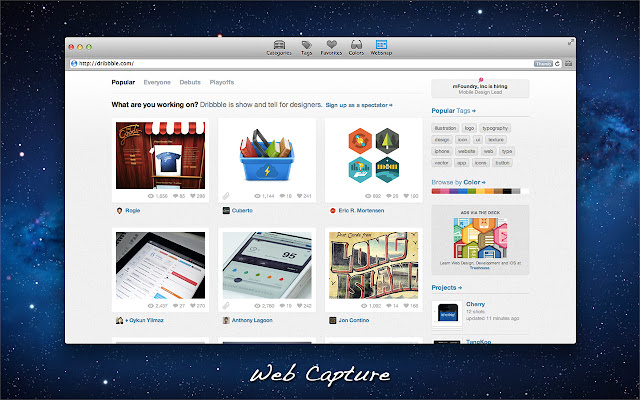Click Jon Contino's avatar icon
Image resolution: width=640 pixels, height=400 pixels.
pyautogui.click(x=332, y=320)
